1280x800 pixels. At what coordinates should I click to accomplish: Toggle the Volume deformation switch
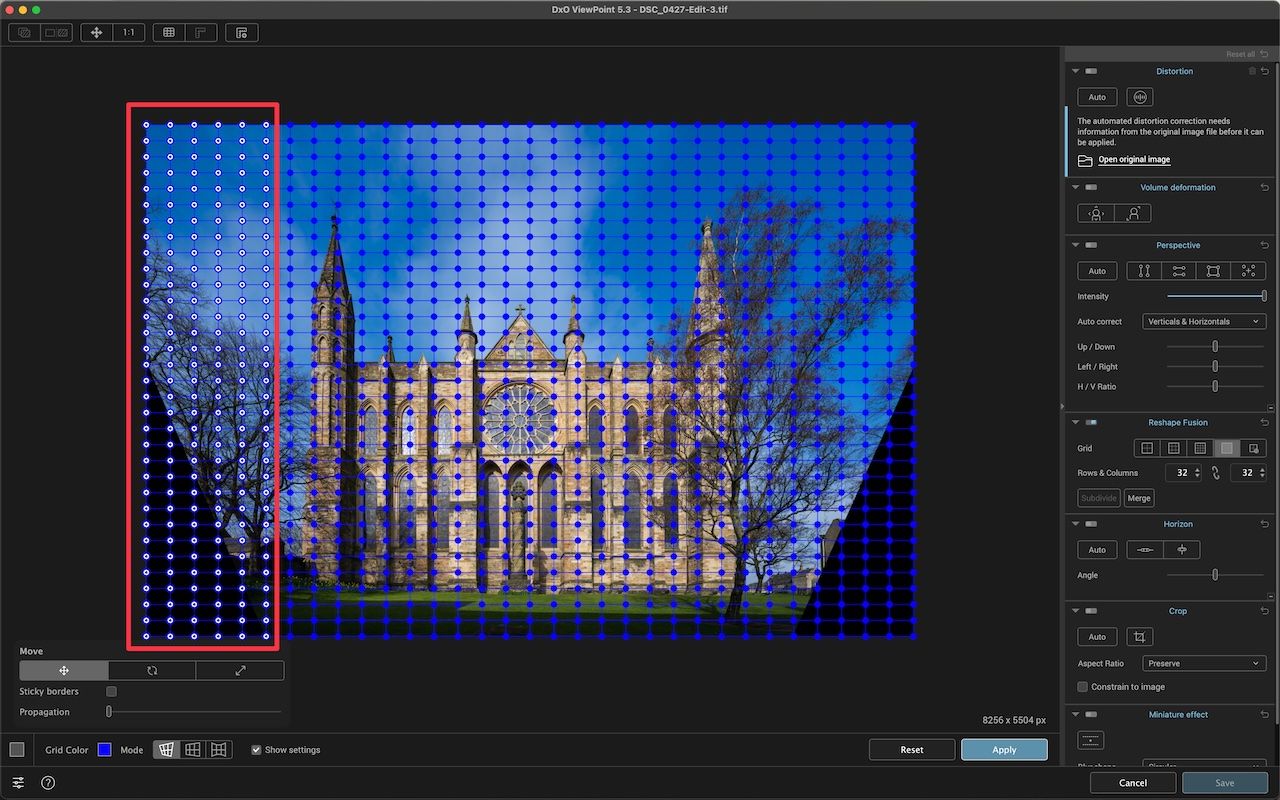click(1091, 187)
